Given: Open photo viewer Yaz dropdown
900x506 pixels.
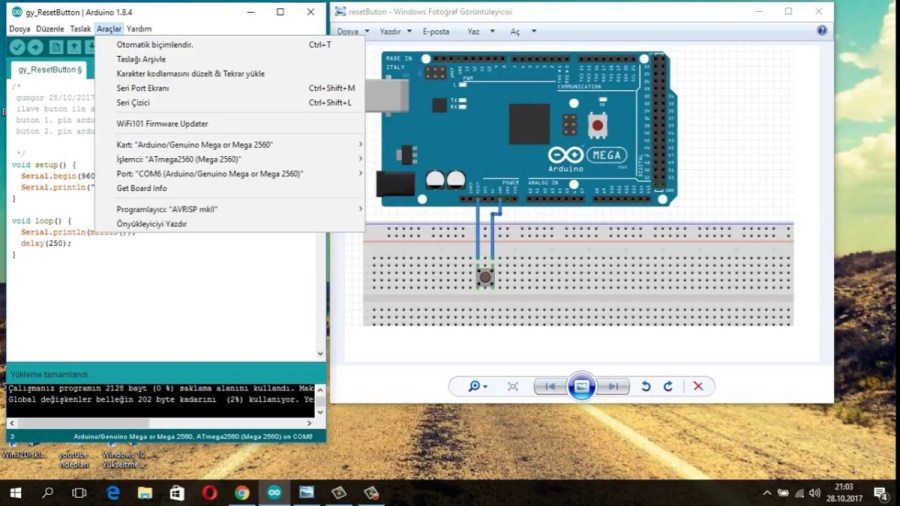Looking at the screenshot, I should click(480, 31).
